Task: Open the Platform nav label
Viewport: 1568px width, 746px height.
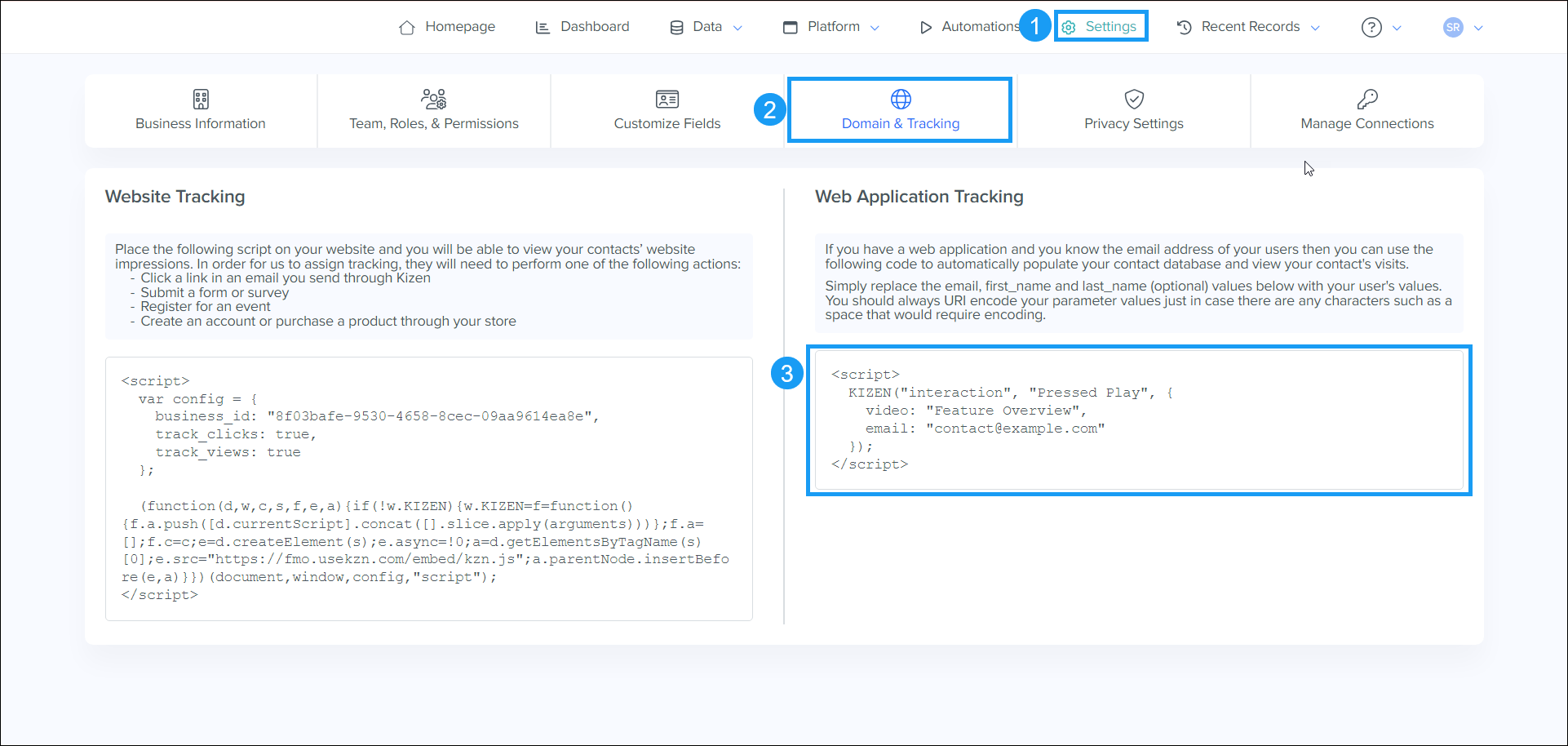Action: pos(834,27)
